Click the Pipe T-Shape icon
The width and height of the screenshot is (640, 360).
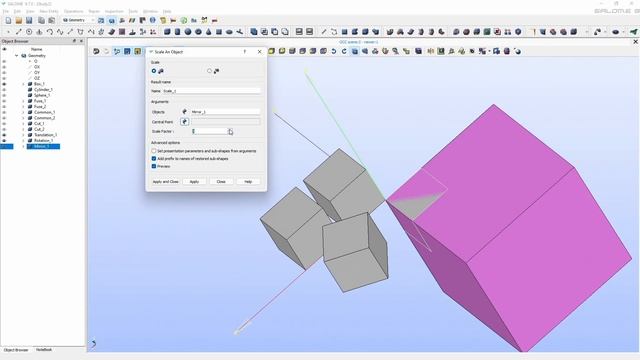[240, 31]
